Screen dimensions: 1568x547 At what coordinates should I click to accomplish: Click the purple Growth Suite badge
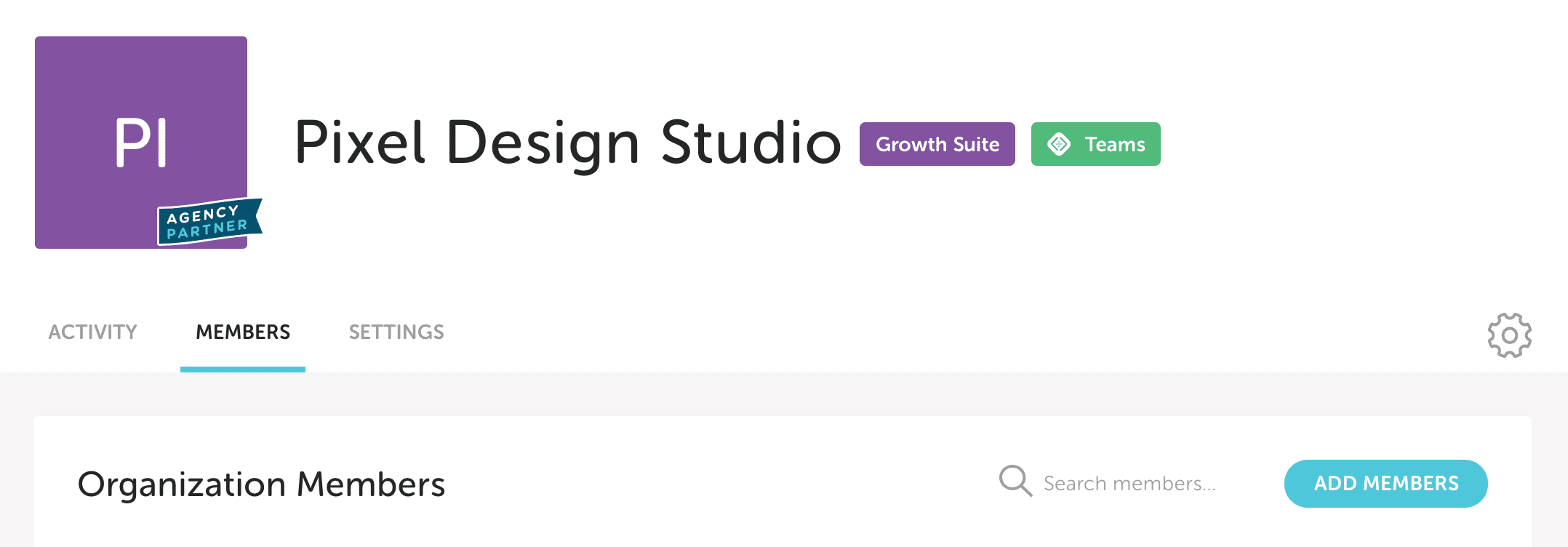pyautogui.click(x=937, y=144)
